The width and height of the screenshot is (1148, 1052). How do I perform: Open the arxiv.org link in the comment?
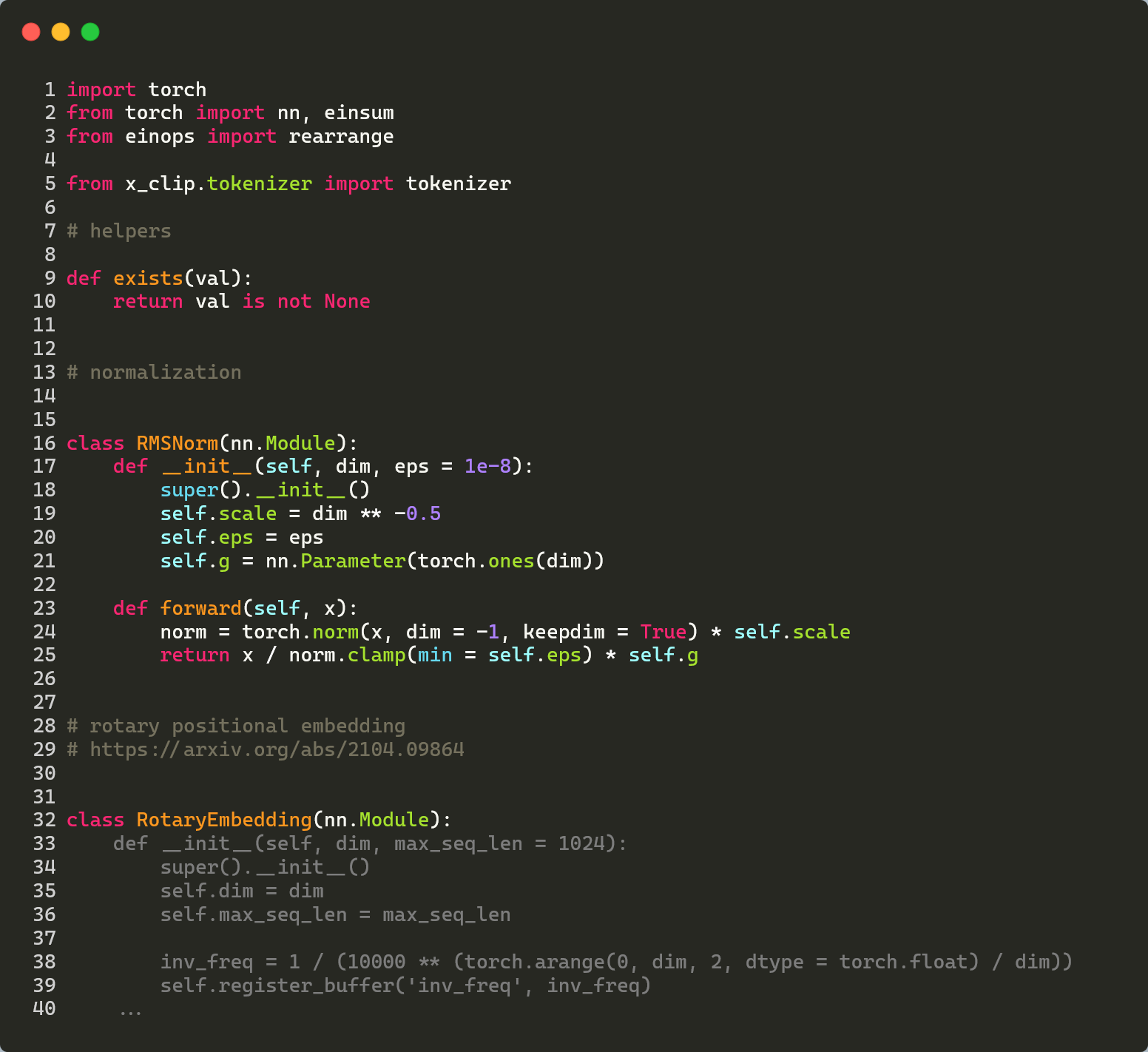(x=277, y=749)
